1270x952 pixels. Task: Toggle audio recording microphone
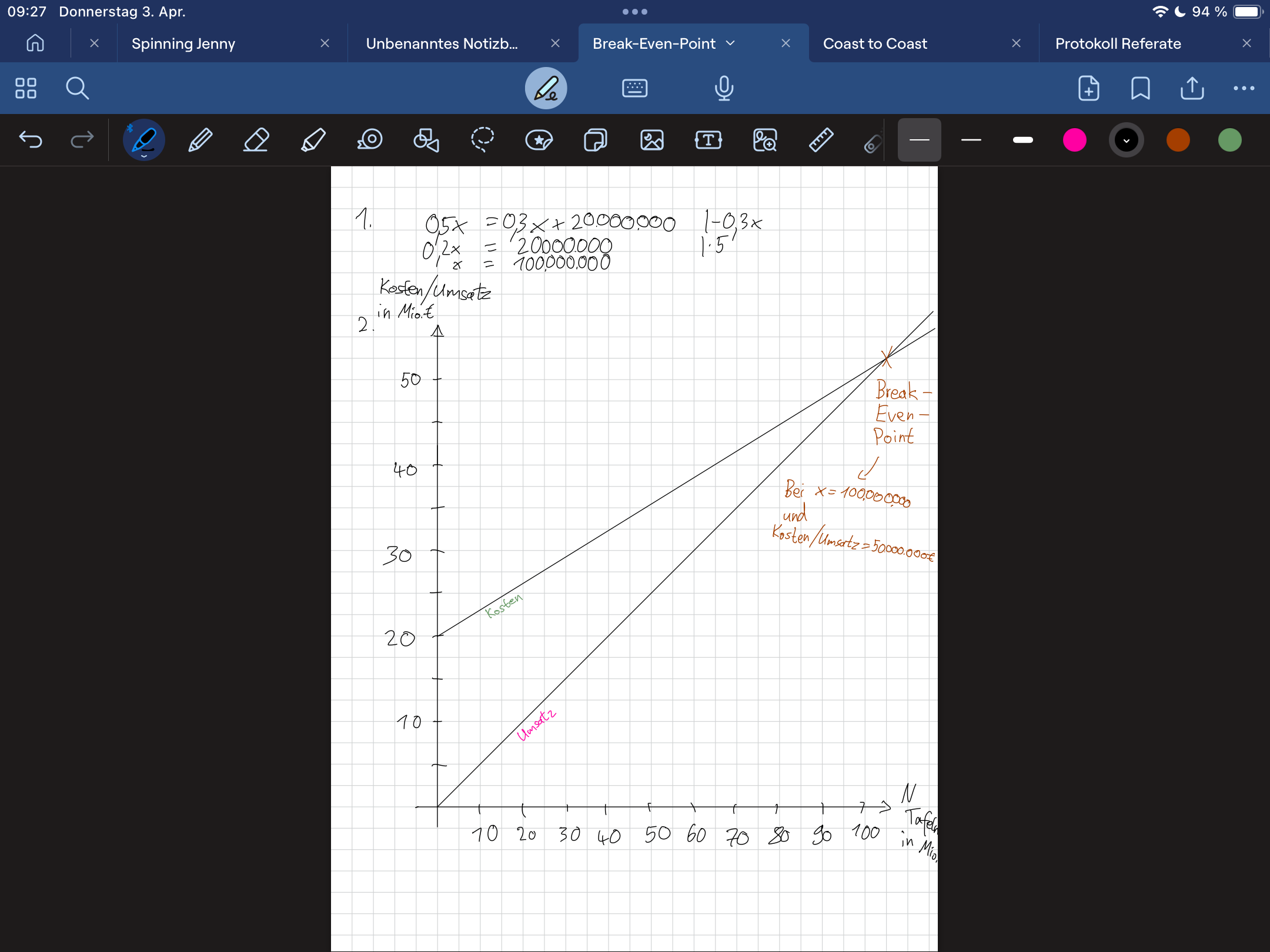(724, 88)
